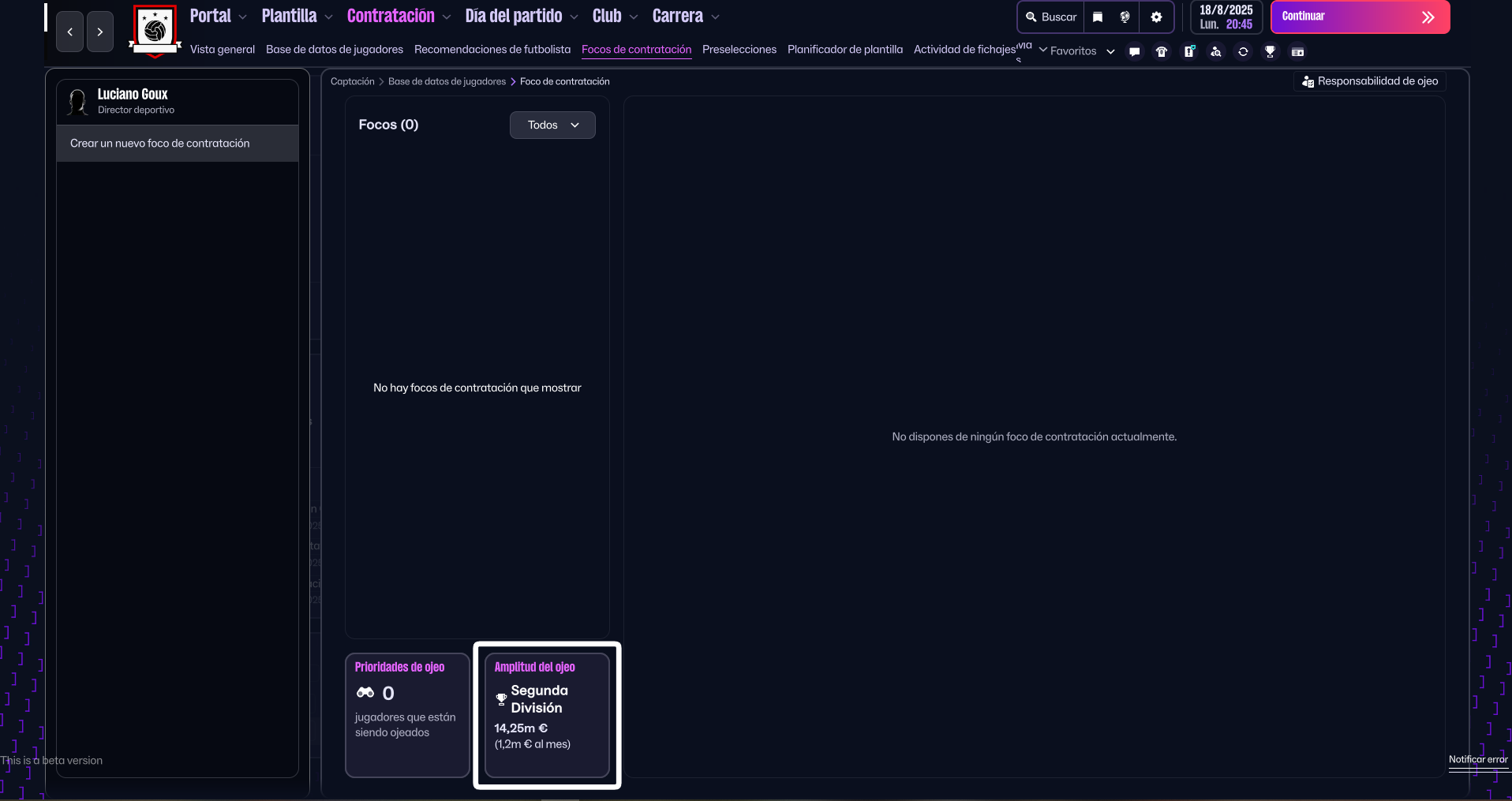This screenshot has width=1512, height=801.
Task: Expand the overflow chevron after Actividad de fichajes
Action: 1043,50
